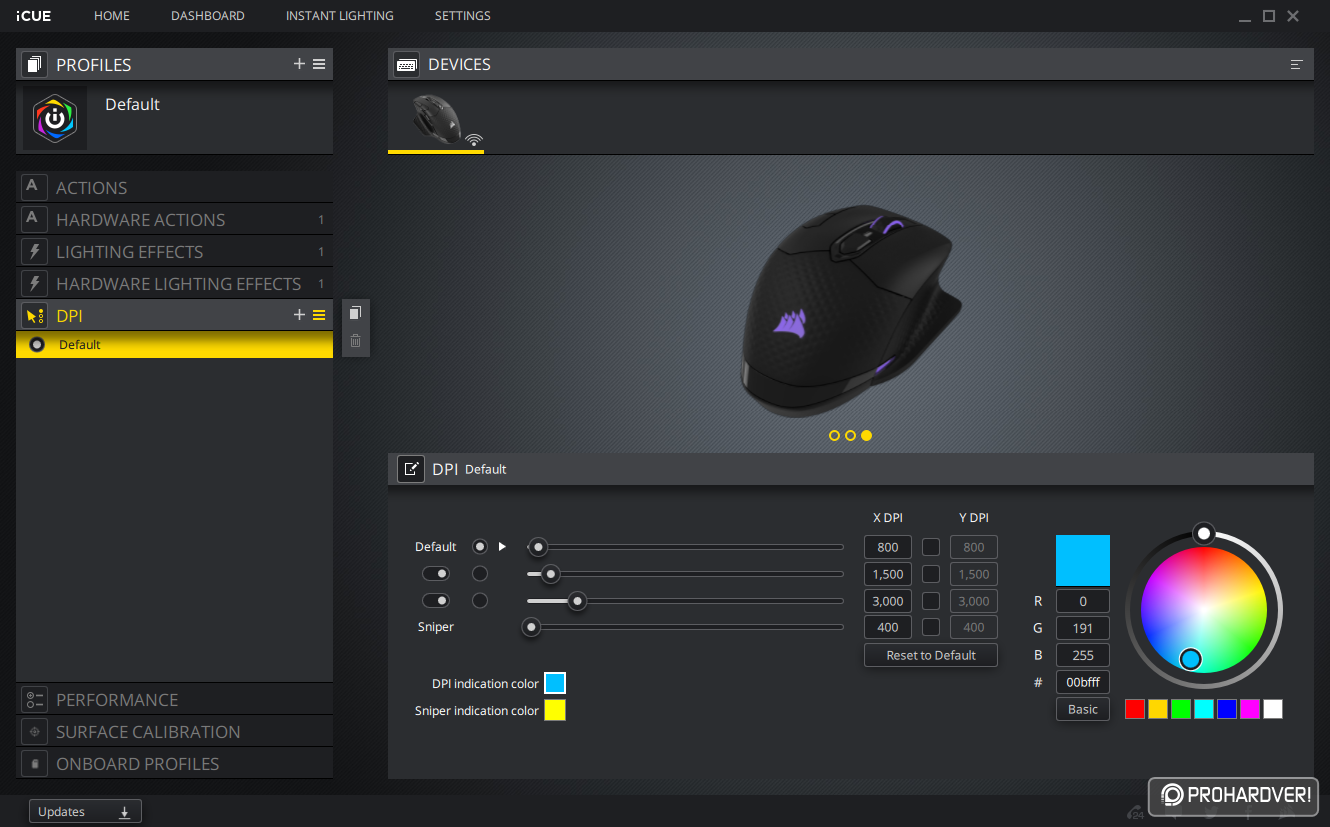The width and height of the screenshot is (1330, 827).
Task: Open the DPI list menu icon
Action: [319, 315]
